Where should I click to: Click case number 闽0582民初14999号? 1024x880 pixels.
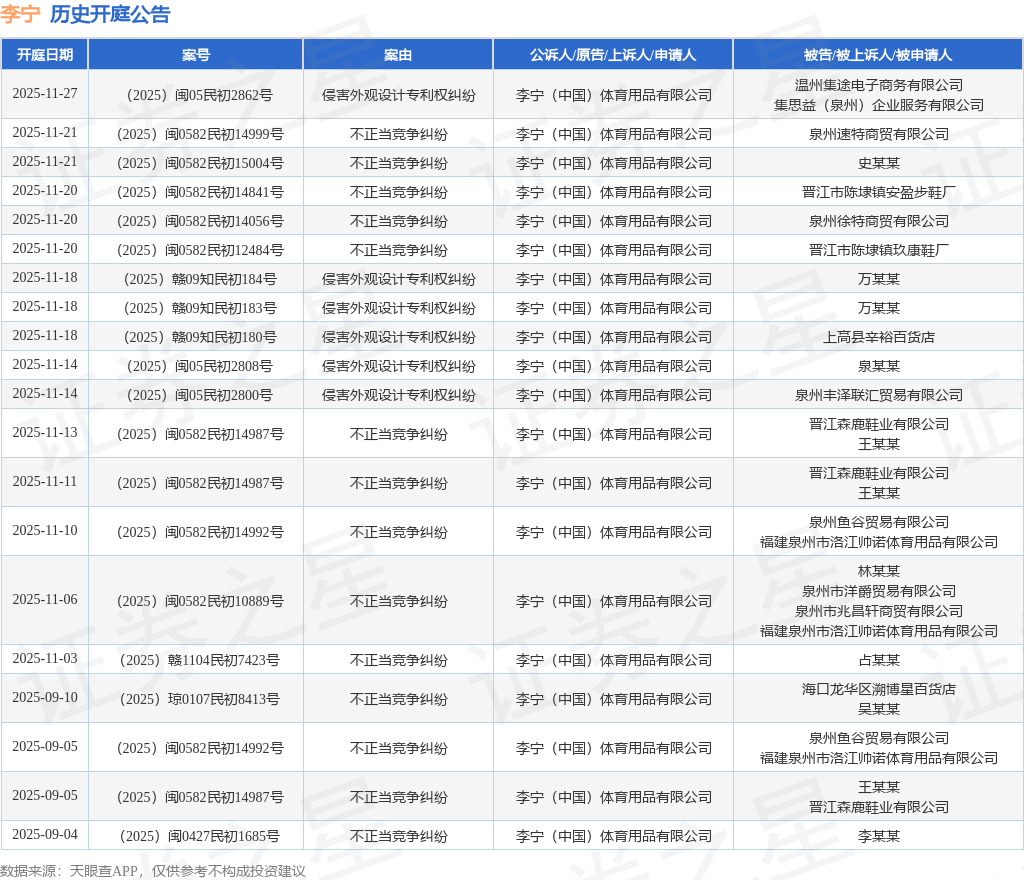[199, 134]
